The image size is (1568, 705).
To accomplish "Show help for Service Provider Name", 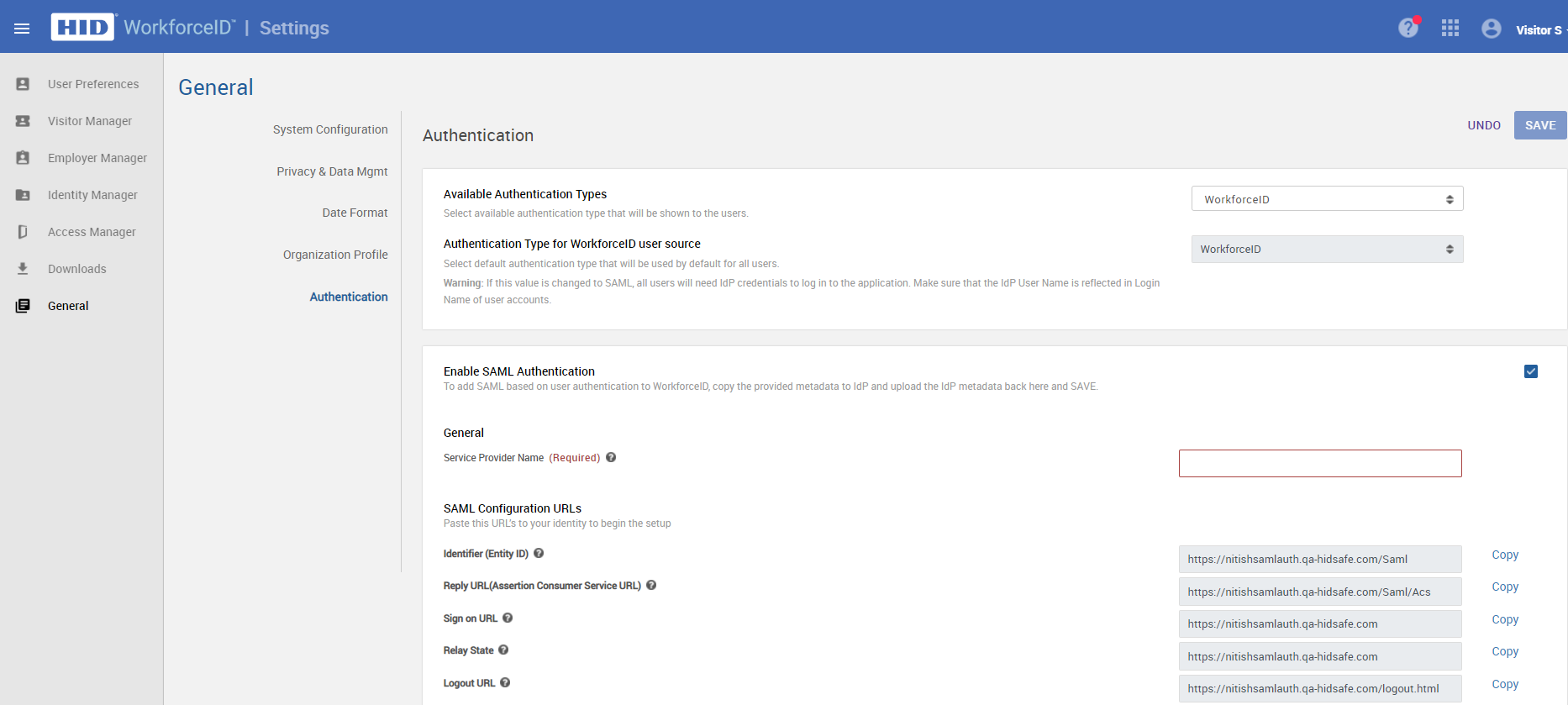I will coord(611,457).
